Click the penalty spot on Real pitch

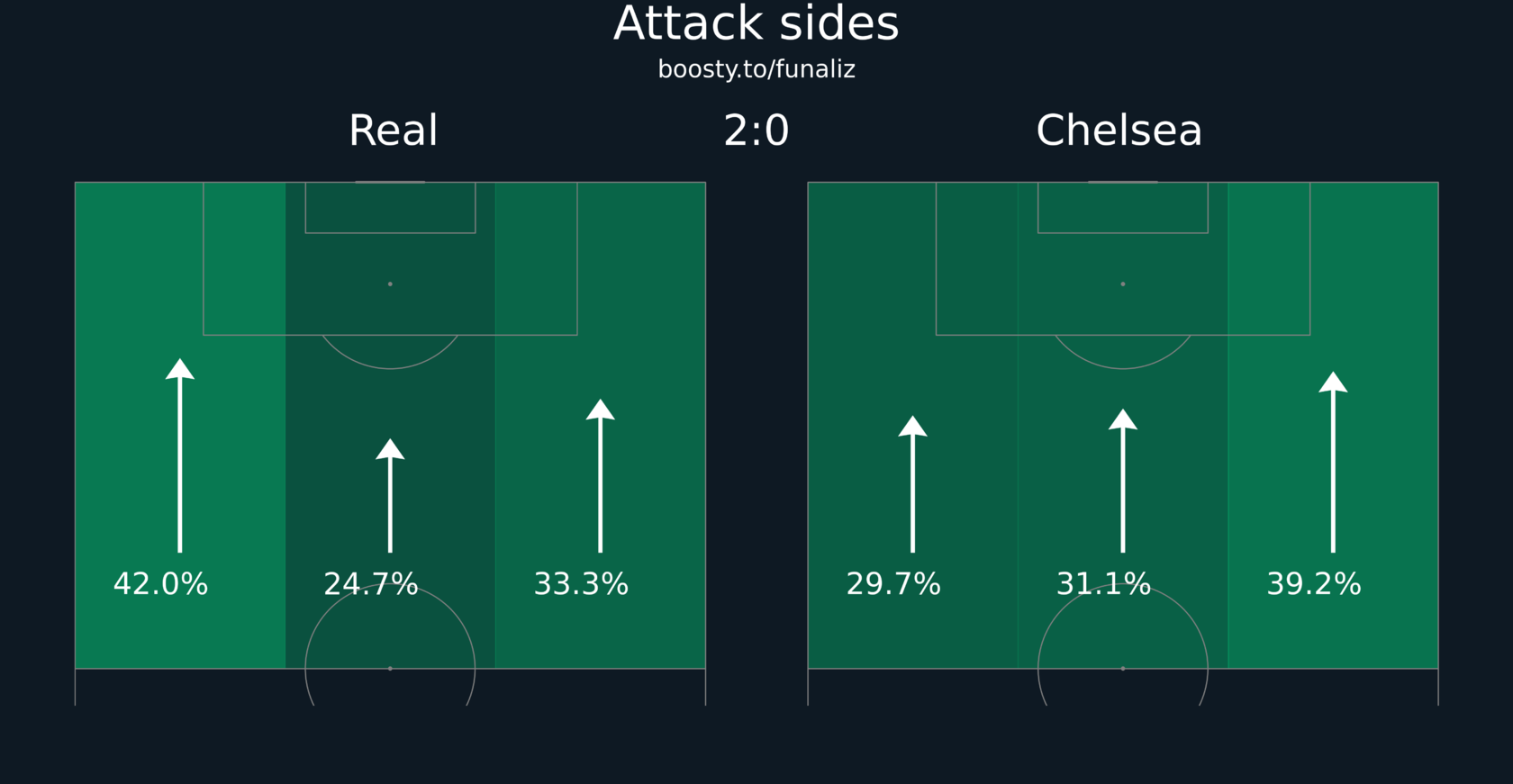coord(390,284)
